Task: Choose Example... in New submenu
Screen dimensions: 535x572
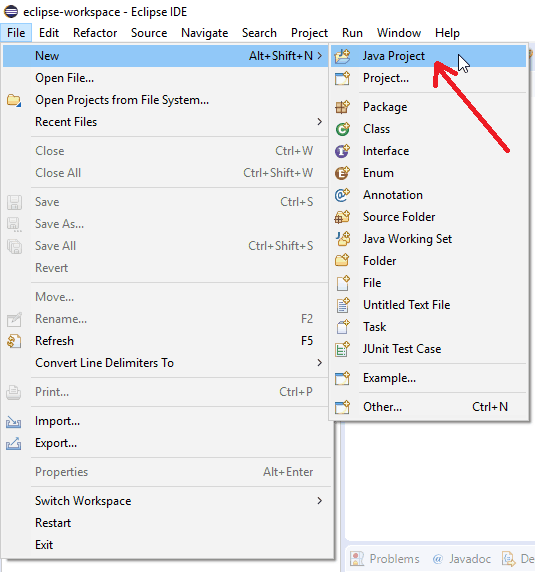Action: tap(429, 378)
